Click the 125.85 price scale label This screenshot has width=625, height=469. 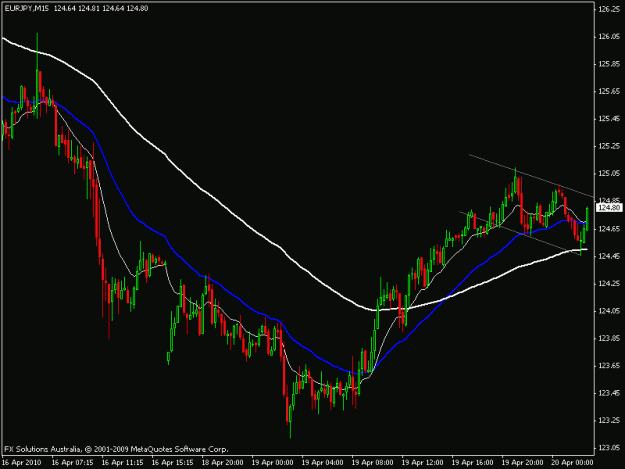(x=609, y=64)
